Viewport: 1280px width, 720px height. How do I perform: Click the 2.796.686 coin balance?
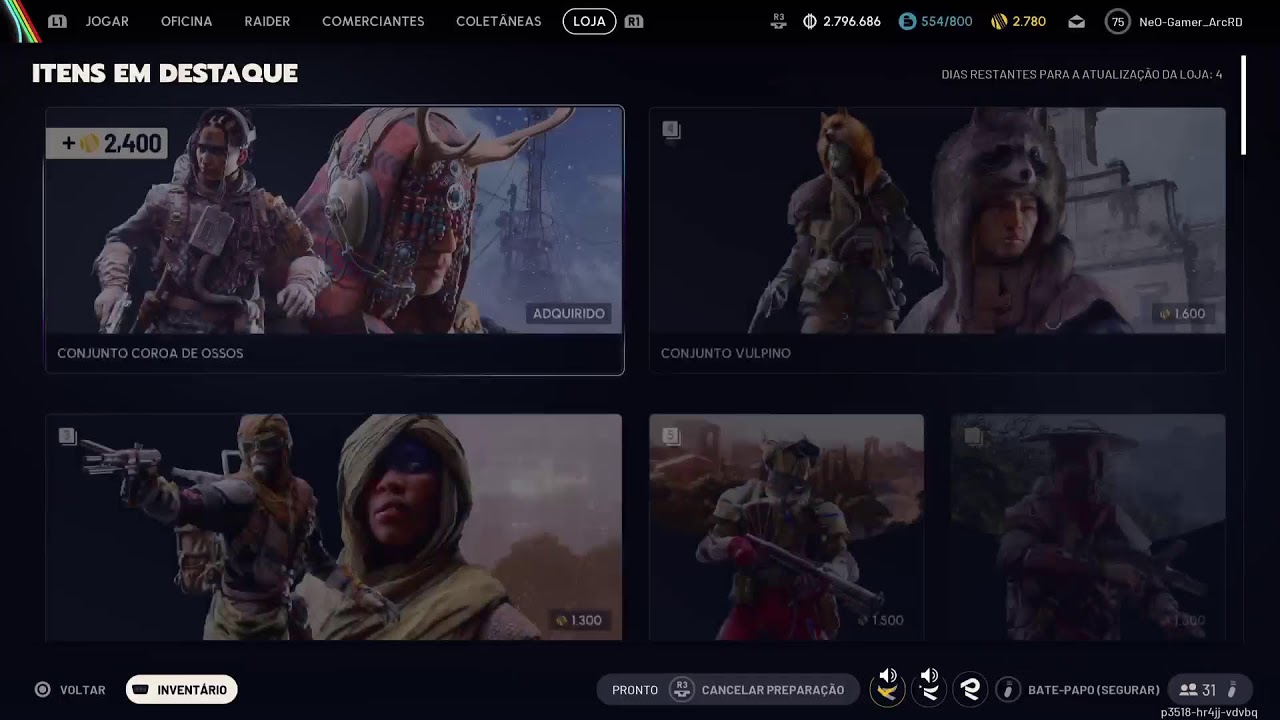[x=852, y=21]
